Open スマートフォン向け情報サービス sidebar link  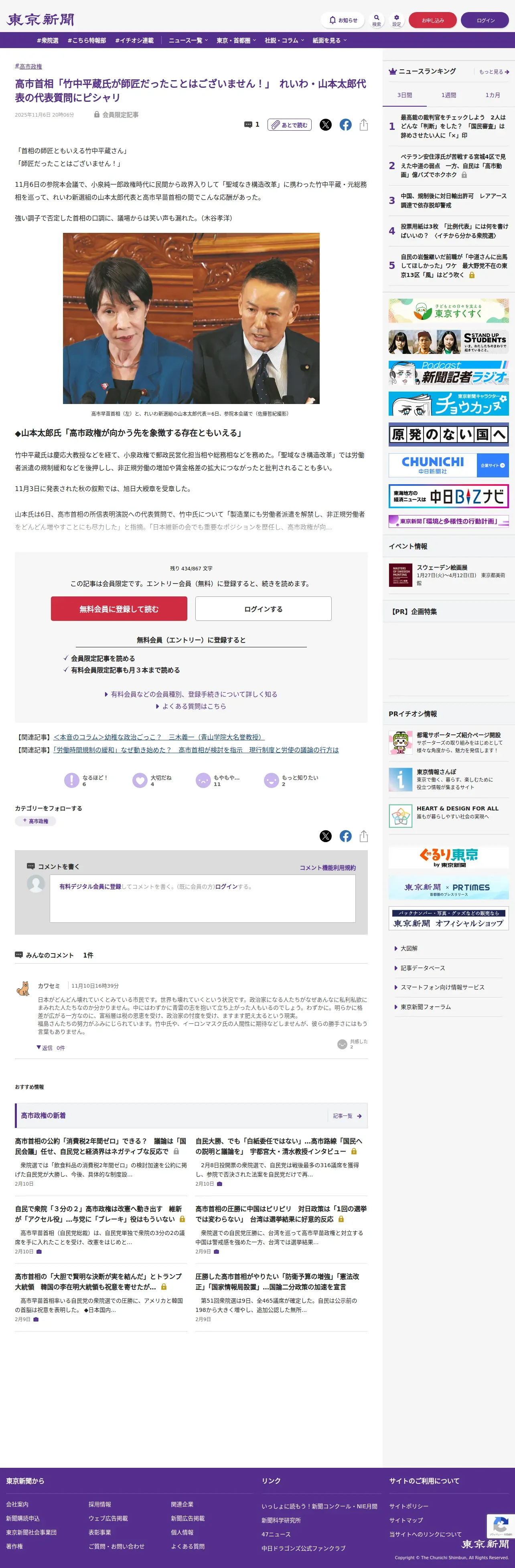[442, 987]
